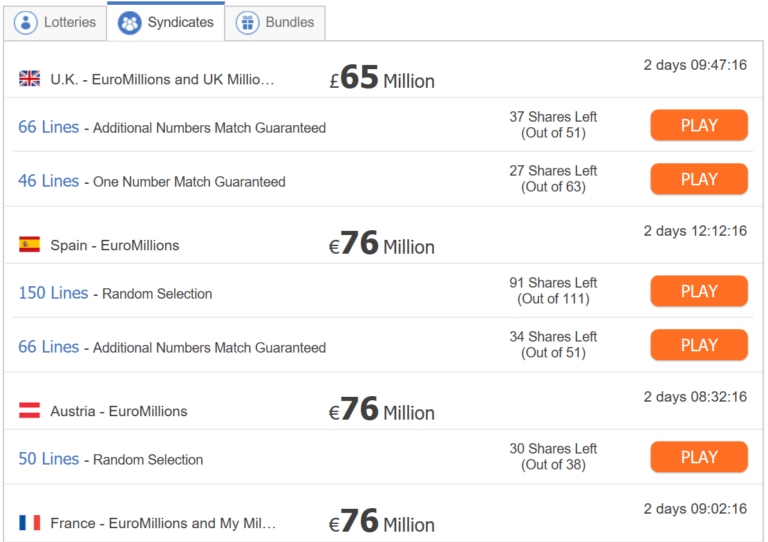Click the Lotteries person icon
The height and width of the screenshot is (542, 768).
(26, 23)
